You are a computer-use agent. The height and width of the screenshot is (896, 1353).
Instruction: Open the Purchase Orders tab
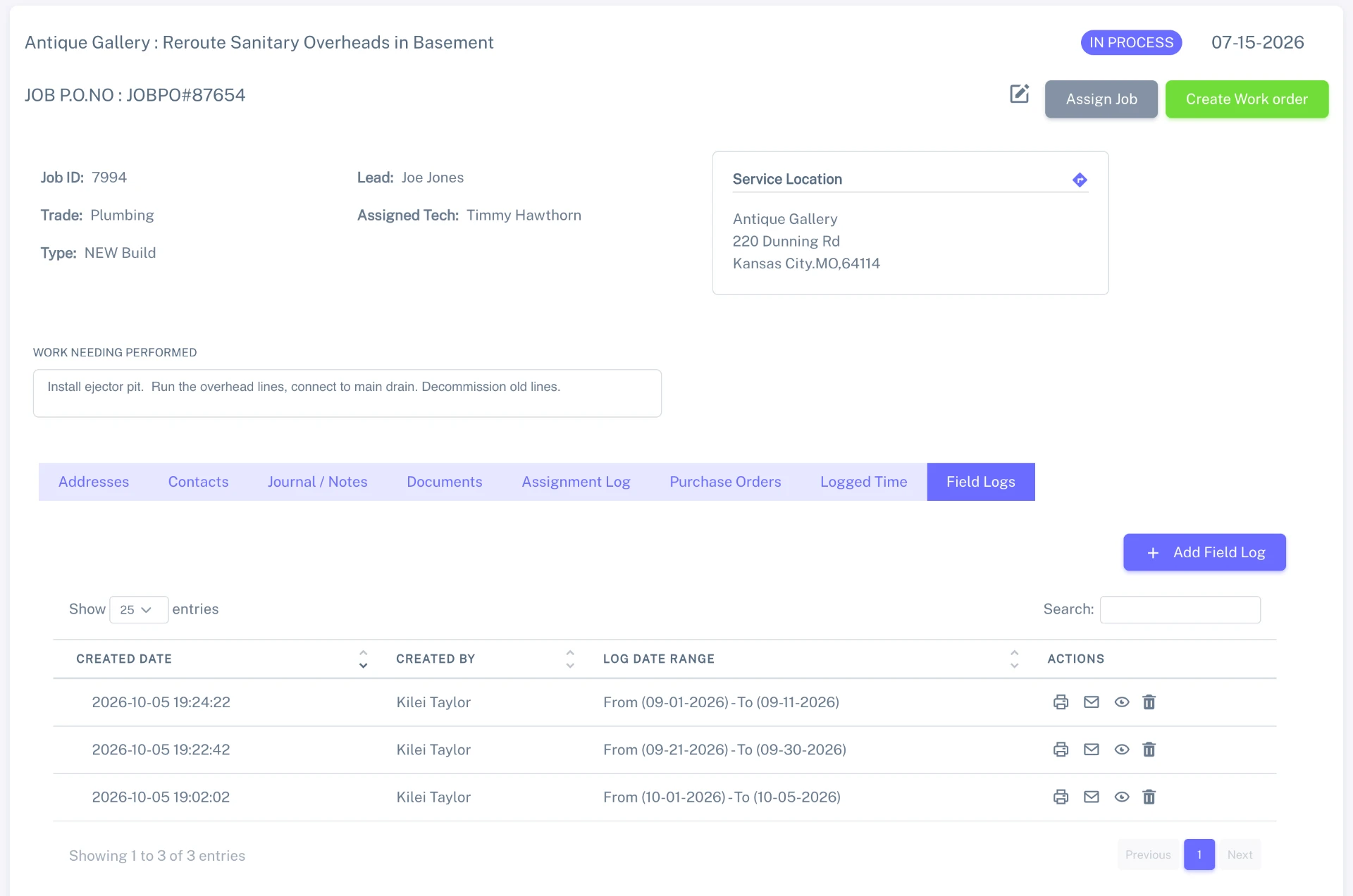(x=725, y=482)
